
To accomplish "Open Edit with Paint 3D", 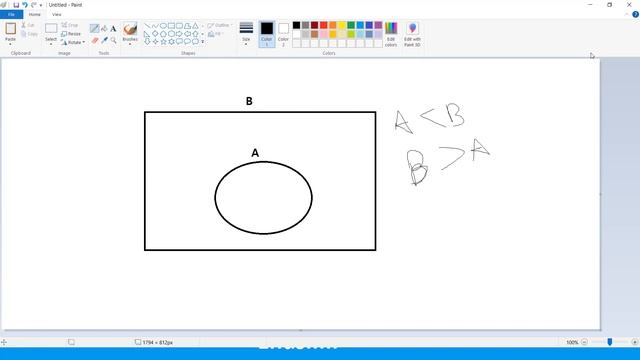I will [412, 34].
